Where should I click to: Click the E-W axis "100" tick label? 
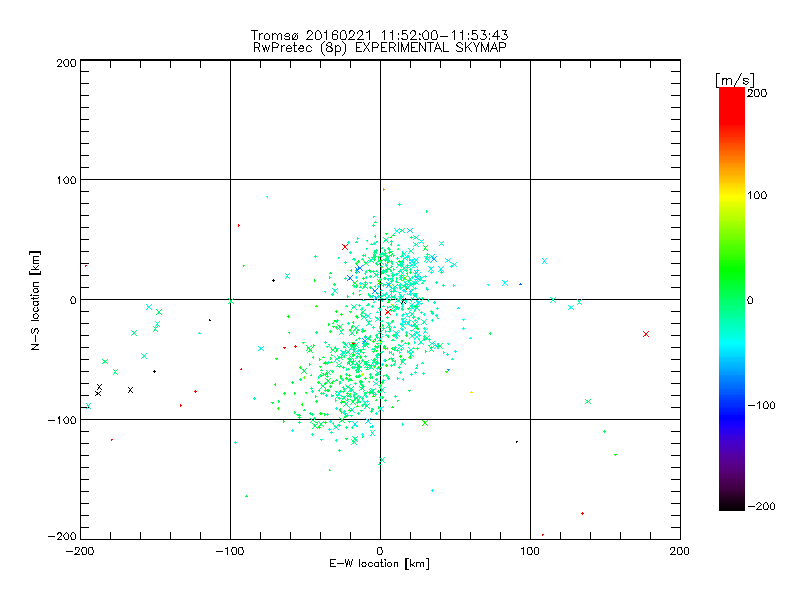click(530, 552)
